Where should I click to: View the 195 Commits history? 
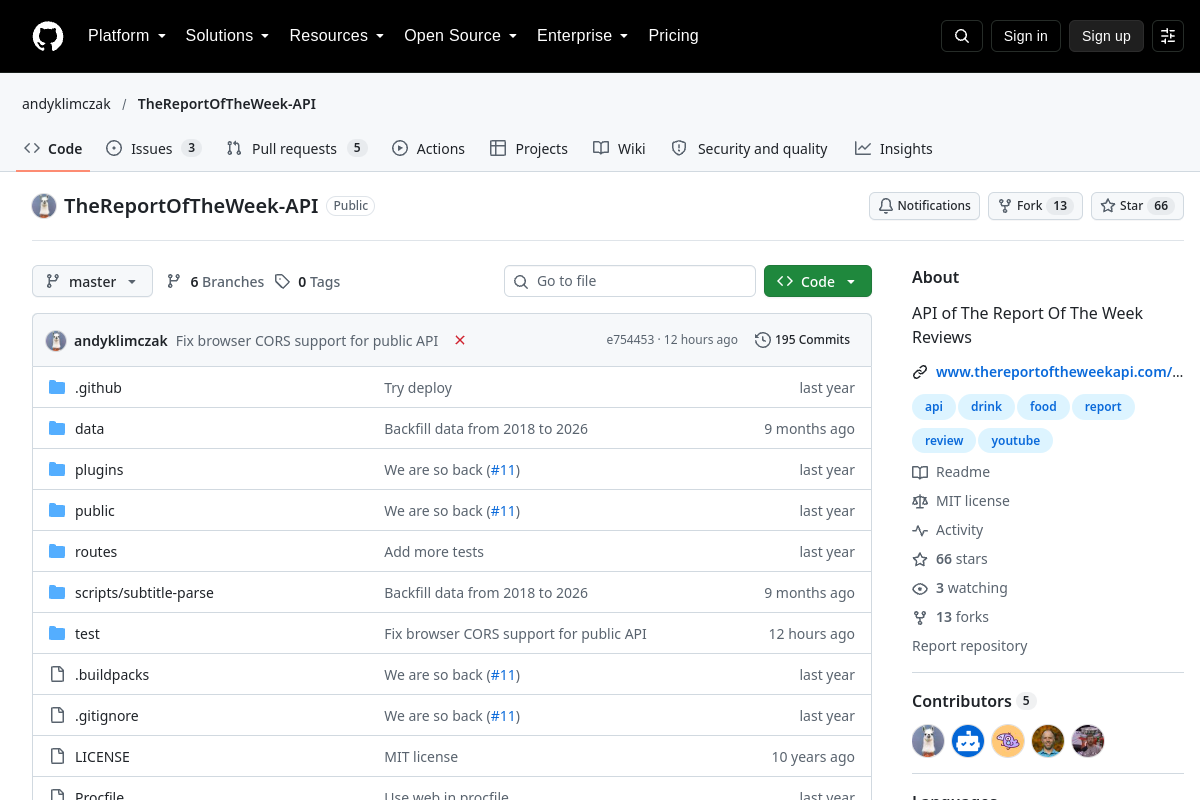pyautogui.click(x=802, y=340)
